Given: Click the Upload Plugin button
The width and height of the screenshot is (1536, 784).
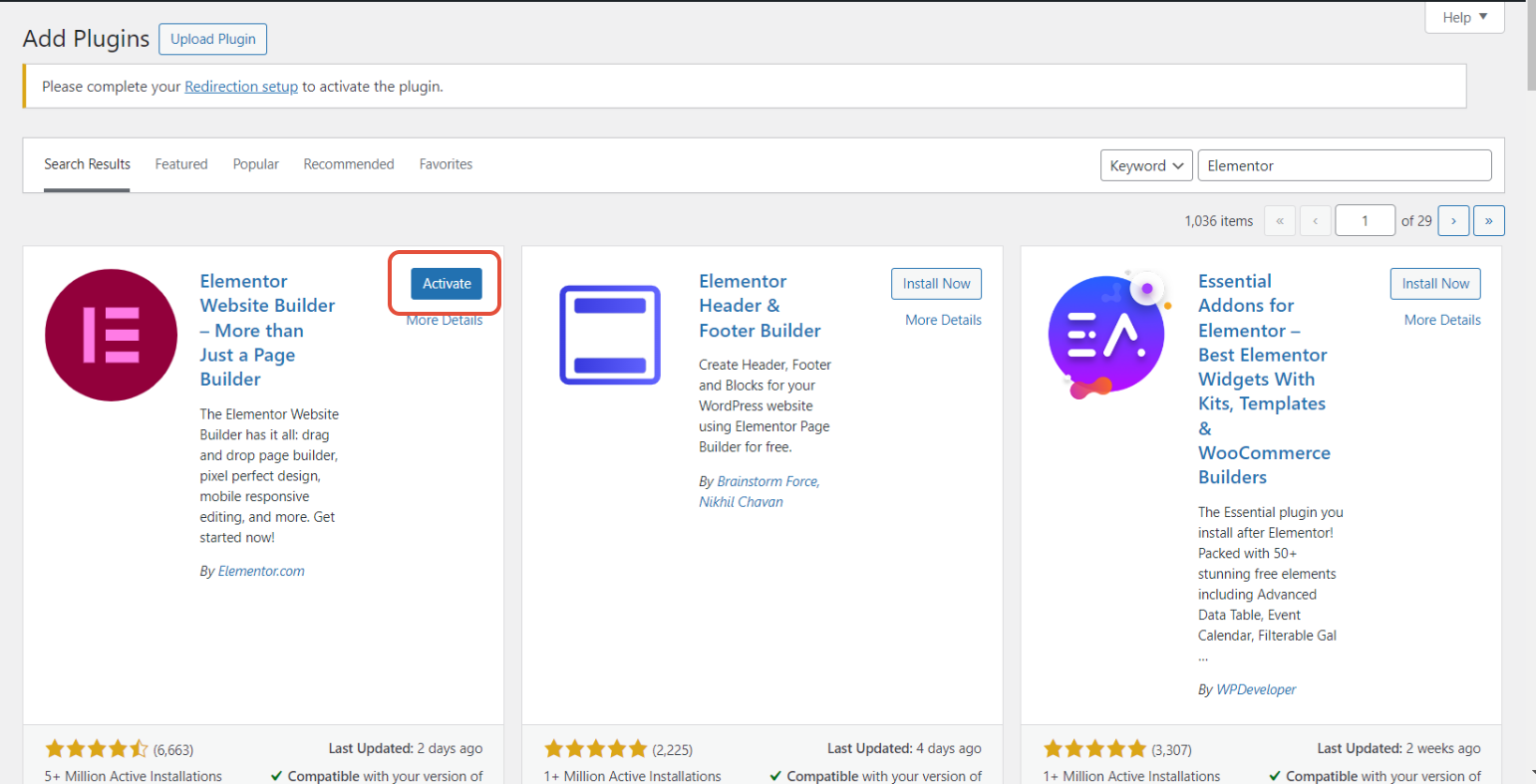Looking at the screenshot, I should tap(212, 39).
